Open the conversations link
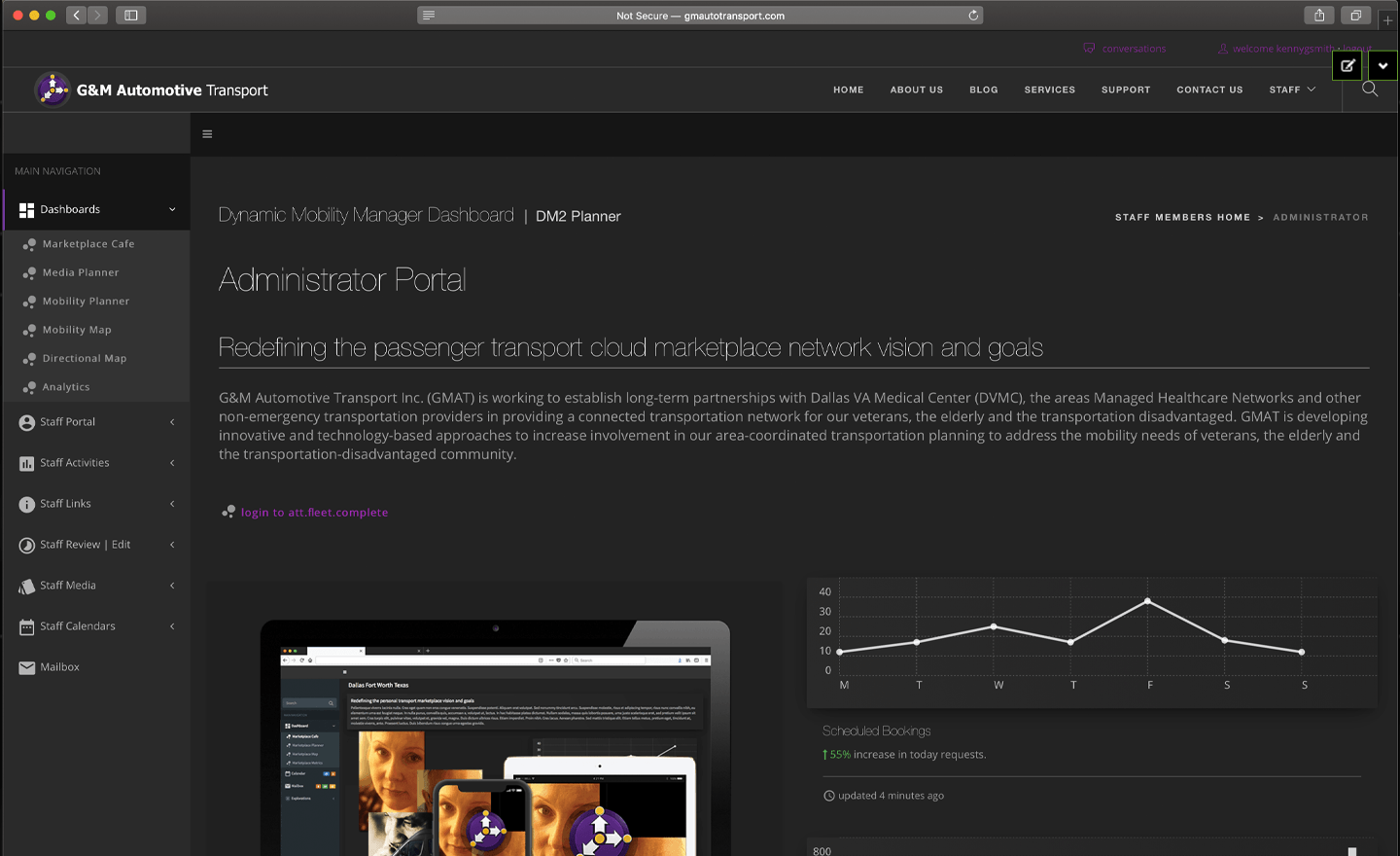This screenshot has height=856, width=1400. (x=1133, y=49)
